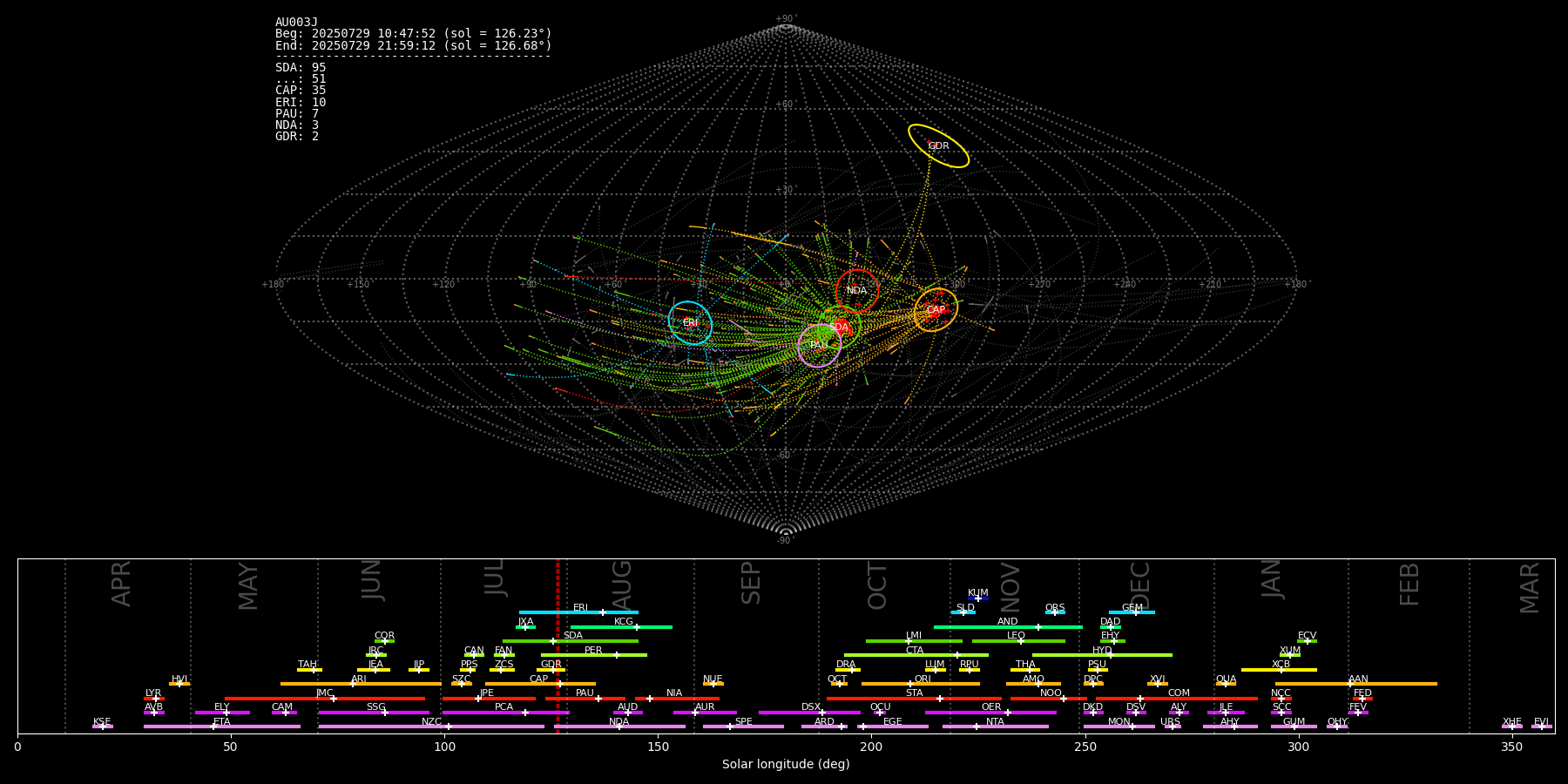
Task: Click the +90° label at map top
Action: point(785,19)
